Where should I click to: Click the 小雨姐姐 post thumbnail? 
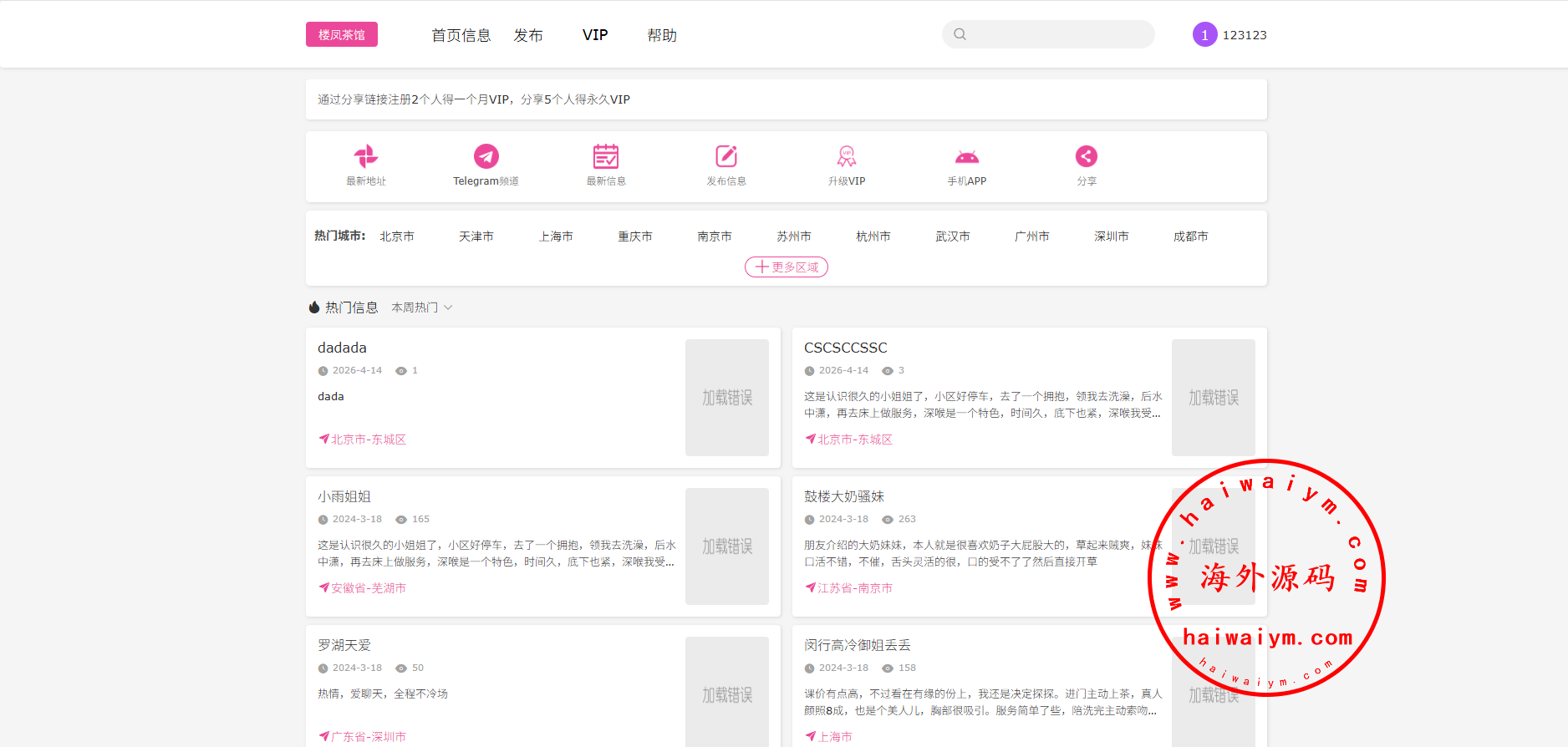point(726,546)
